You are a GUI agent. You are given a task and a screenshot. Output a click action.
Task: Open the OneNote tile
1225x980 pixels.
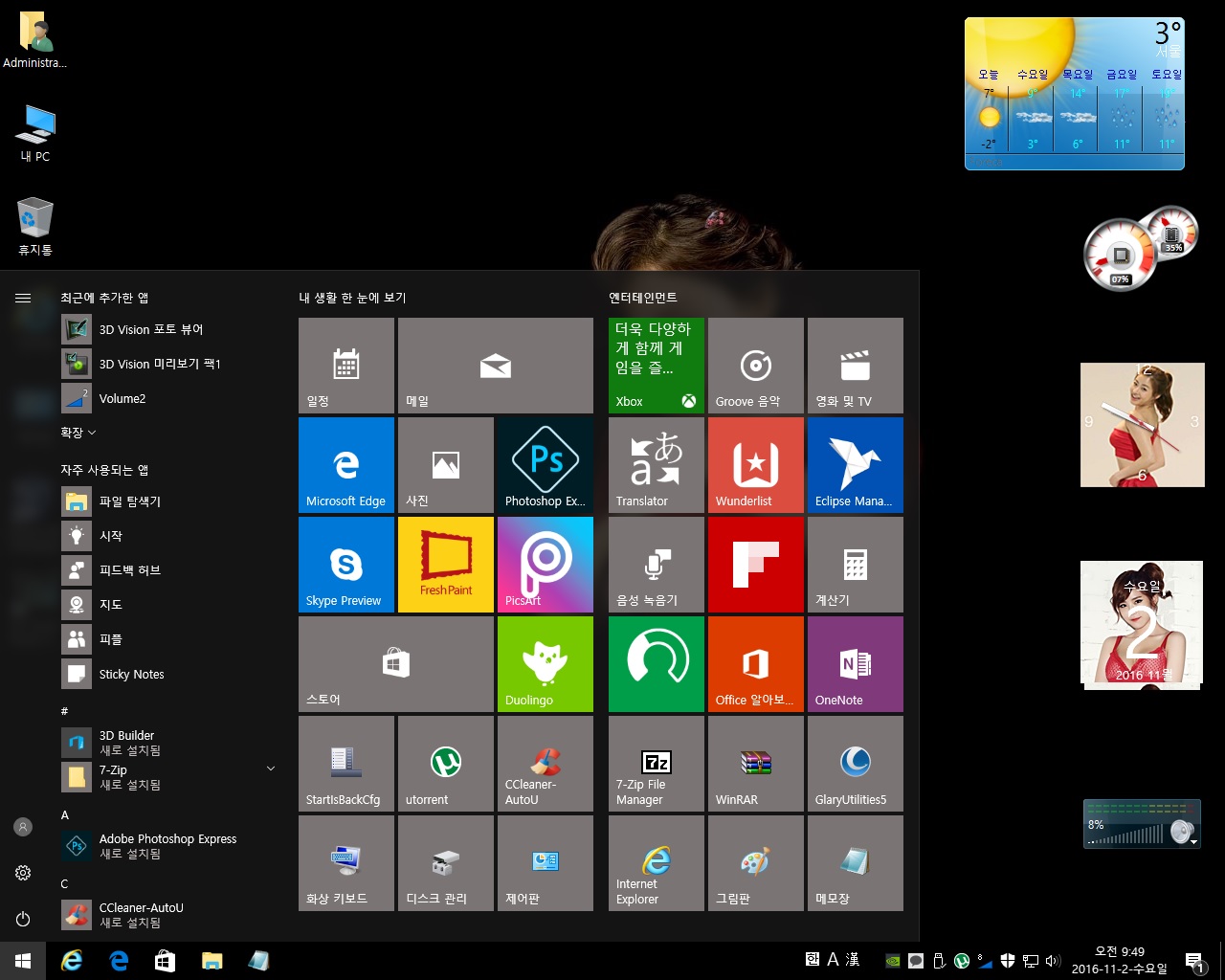coord(856,664)
